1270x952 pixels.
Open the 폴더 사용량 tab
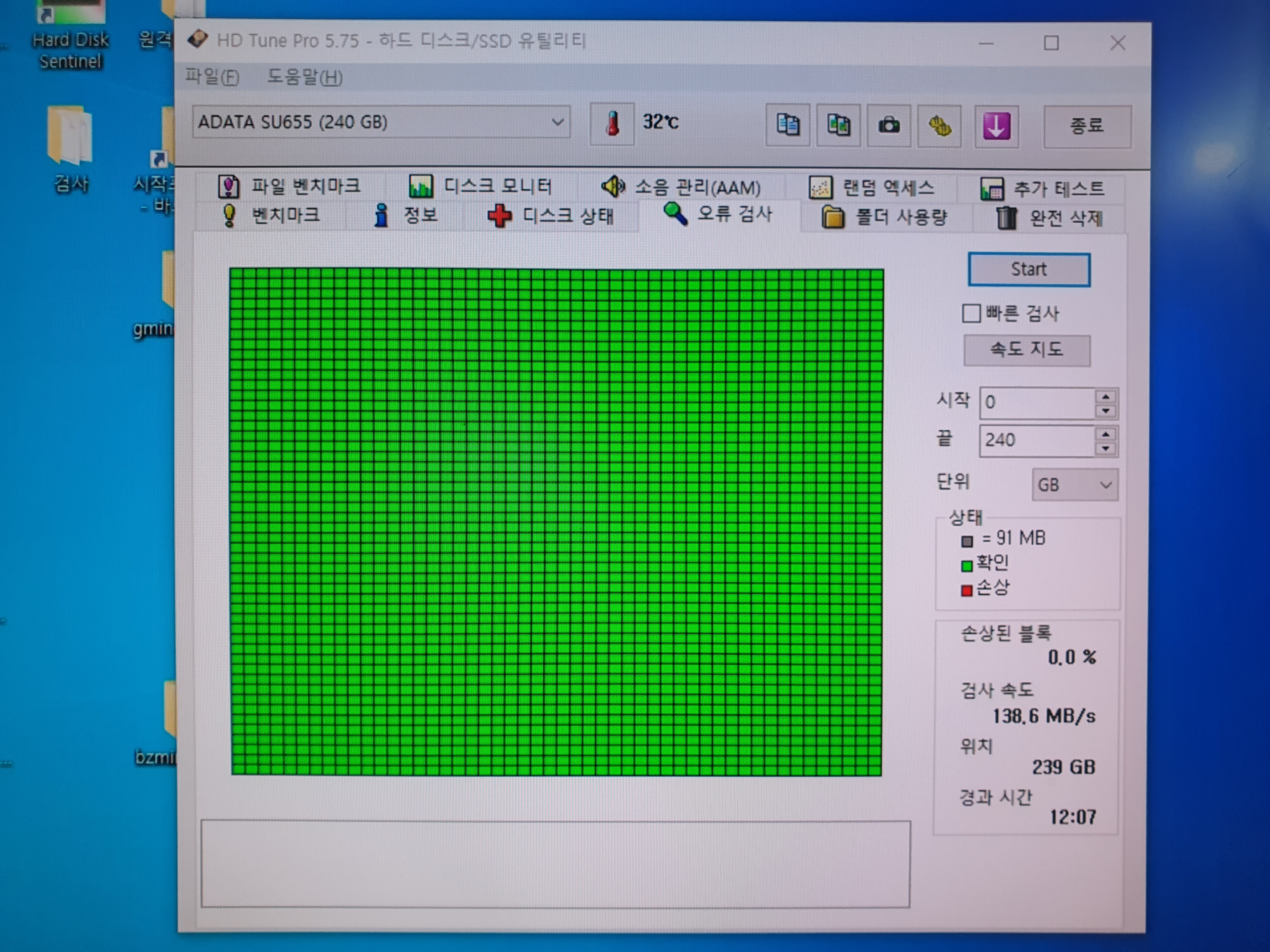click(884, 218)
